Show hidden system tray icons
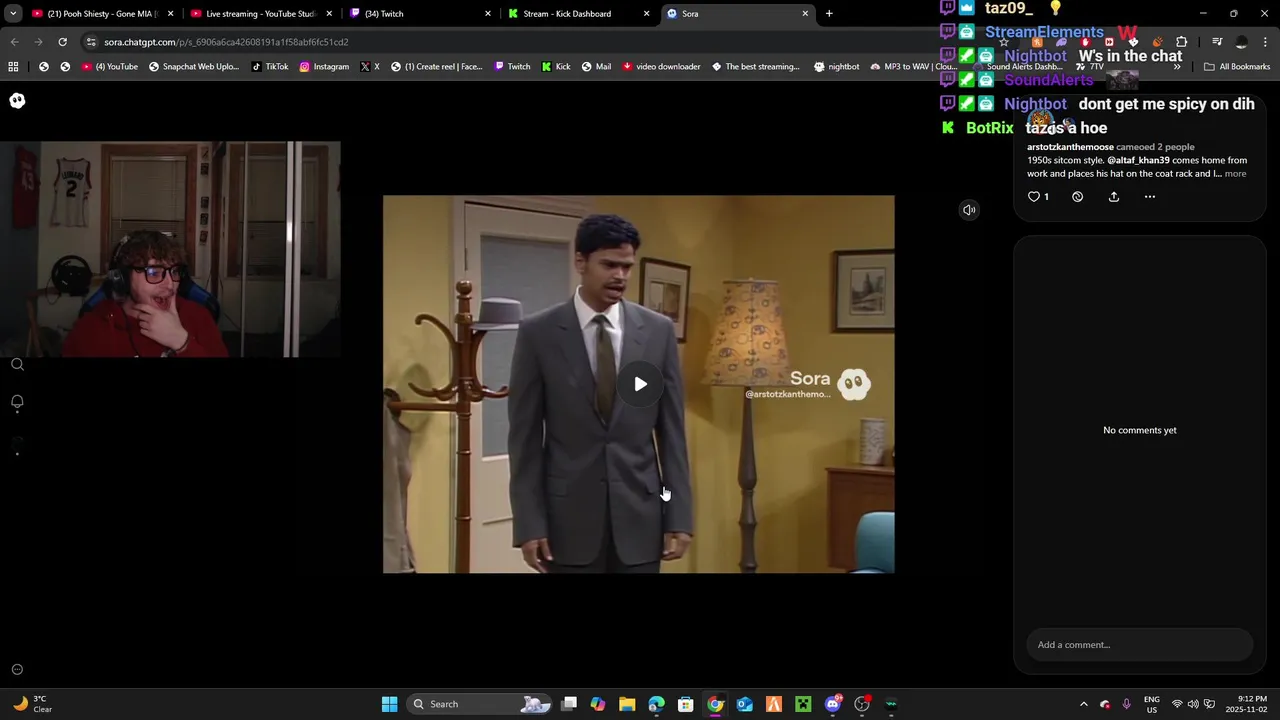This screenshot has height=720, width=1280. coord(1083,704)
